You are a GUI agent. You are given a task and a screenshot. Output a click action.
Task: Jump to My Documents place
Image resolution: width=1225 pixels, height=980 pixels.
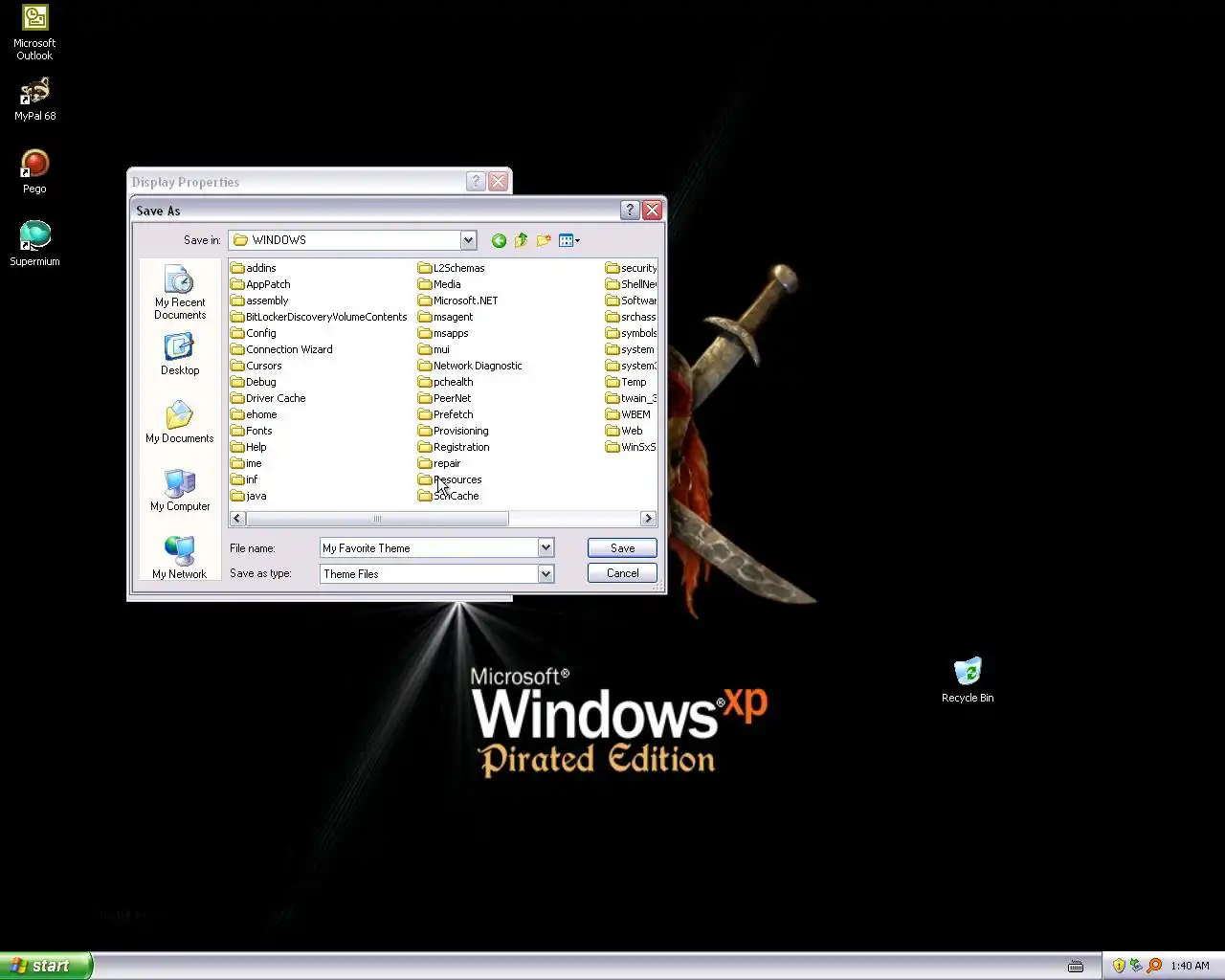point(180,423)
